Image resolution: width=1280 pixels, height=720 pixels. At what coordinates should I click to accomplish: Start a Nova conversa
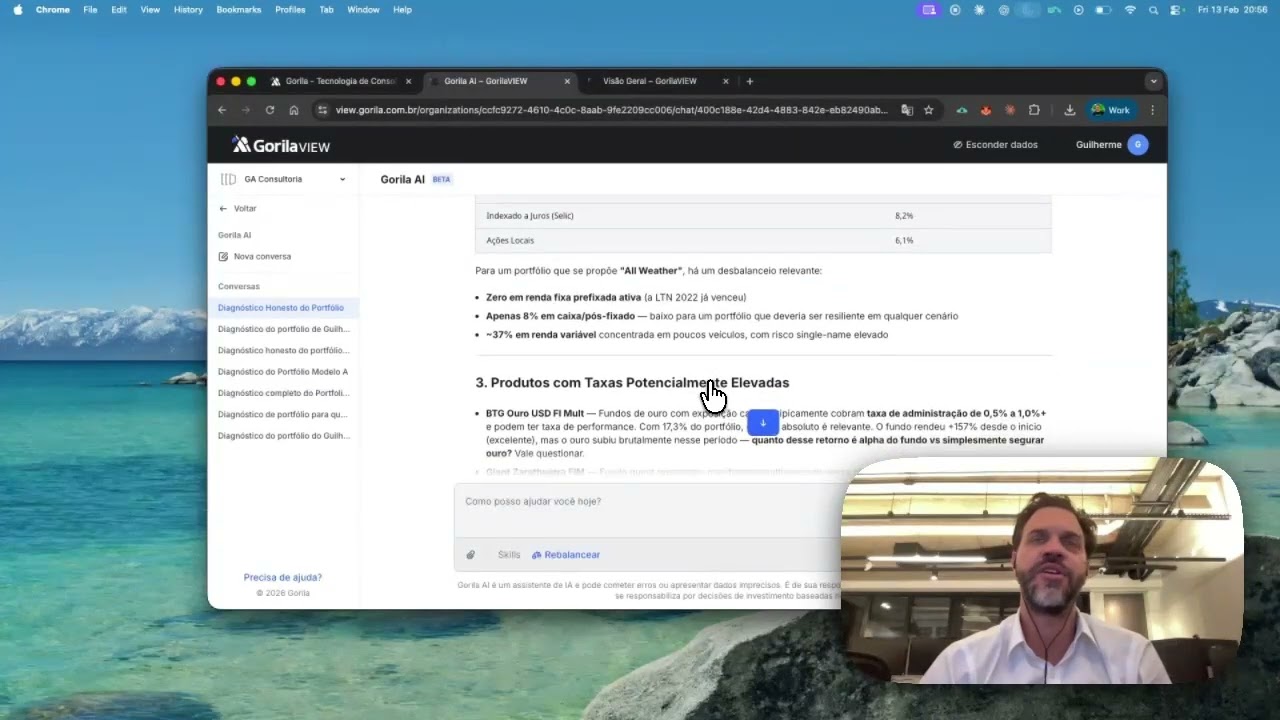coord(255,257)
